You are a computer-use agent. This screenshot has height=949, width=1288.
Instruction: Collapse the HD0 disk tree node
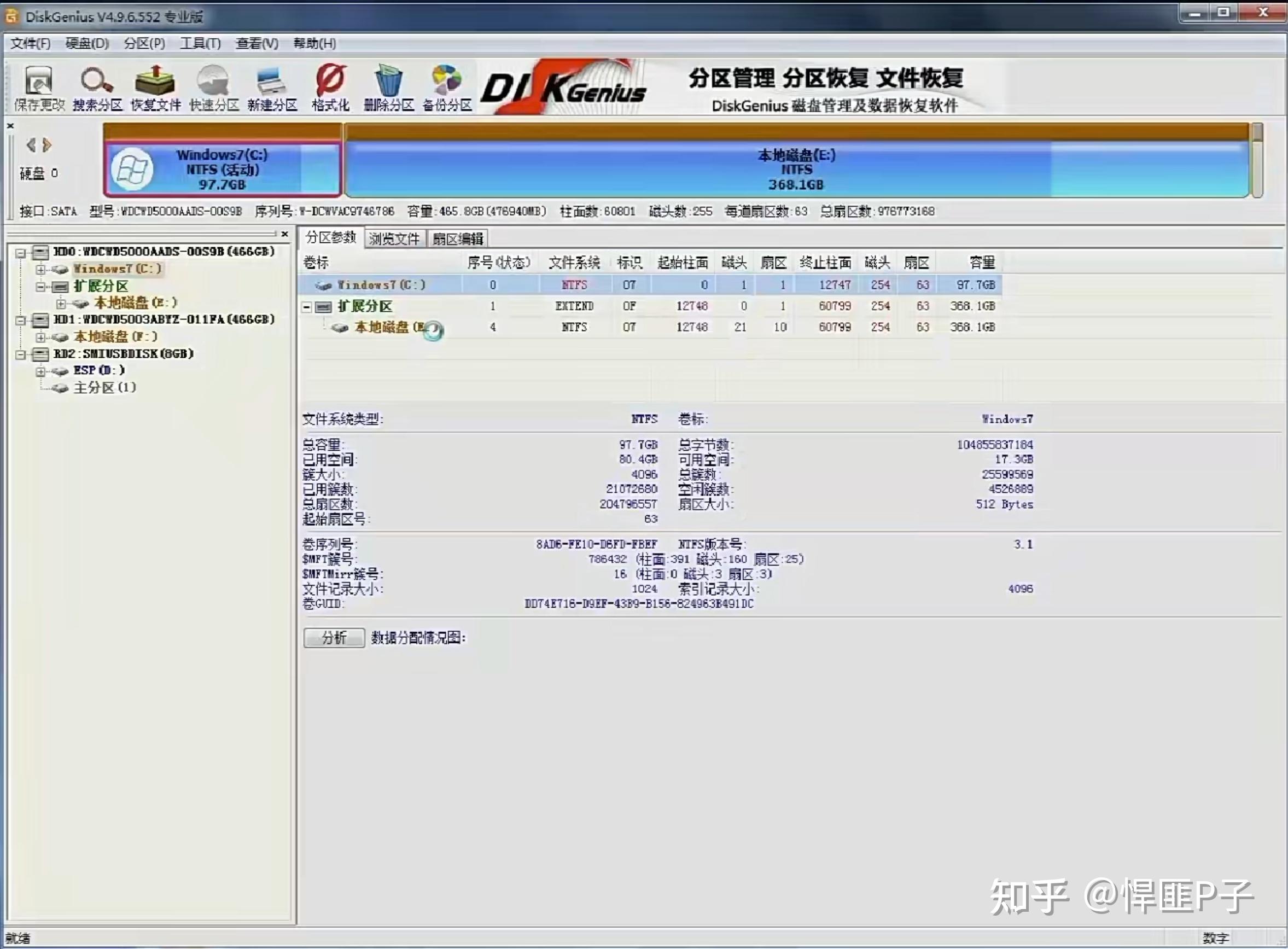click(21, 252)
